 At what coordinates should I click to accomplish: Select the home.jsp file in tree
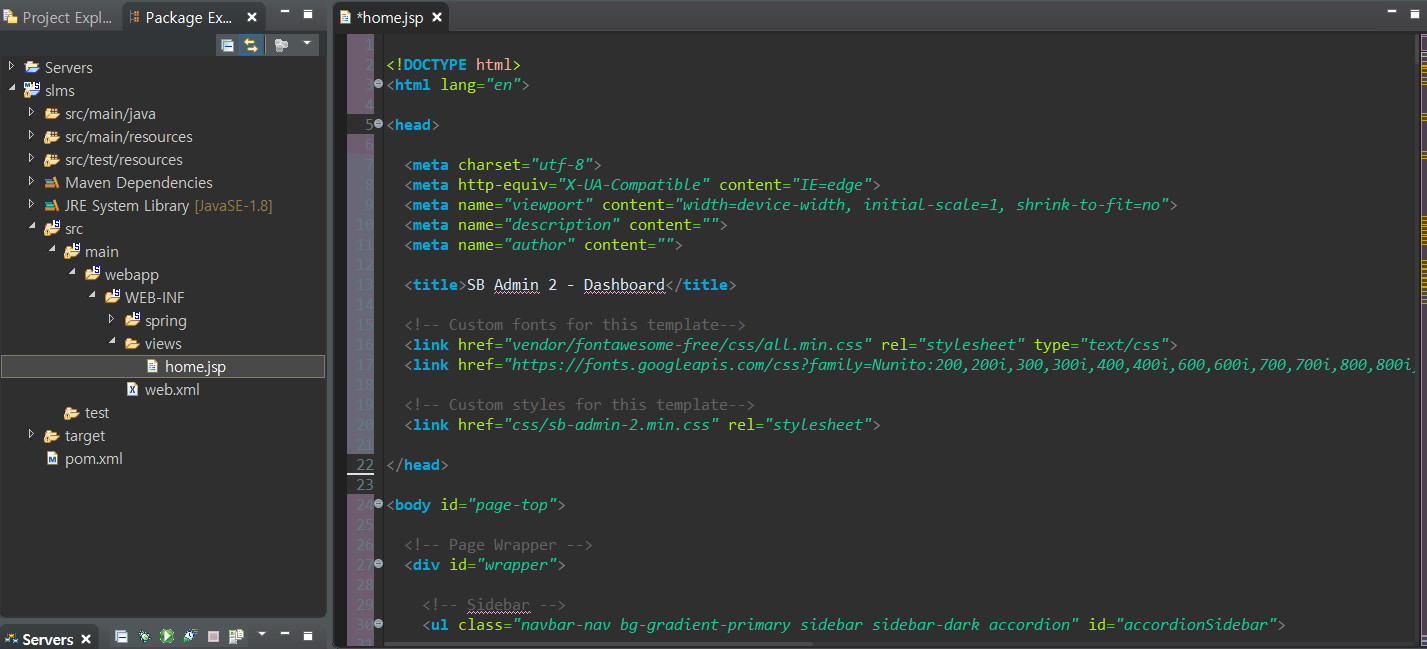pos(163,367)
